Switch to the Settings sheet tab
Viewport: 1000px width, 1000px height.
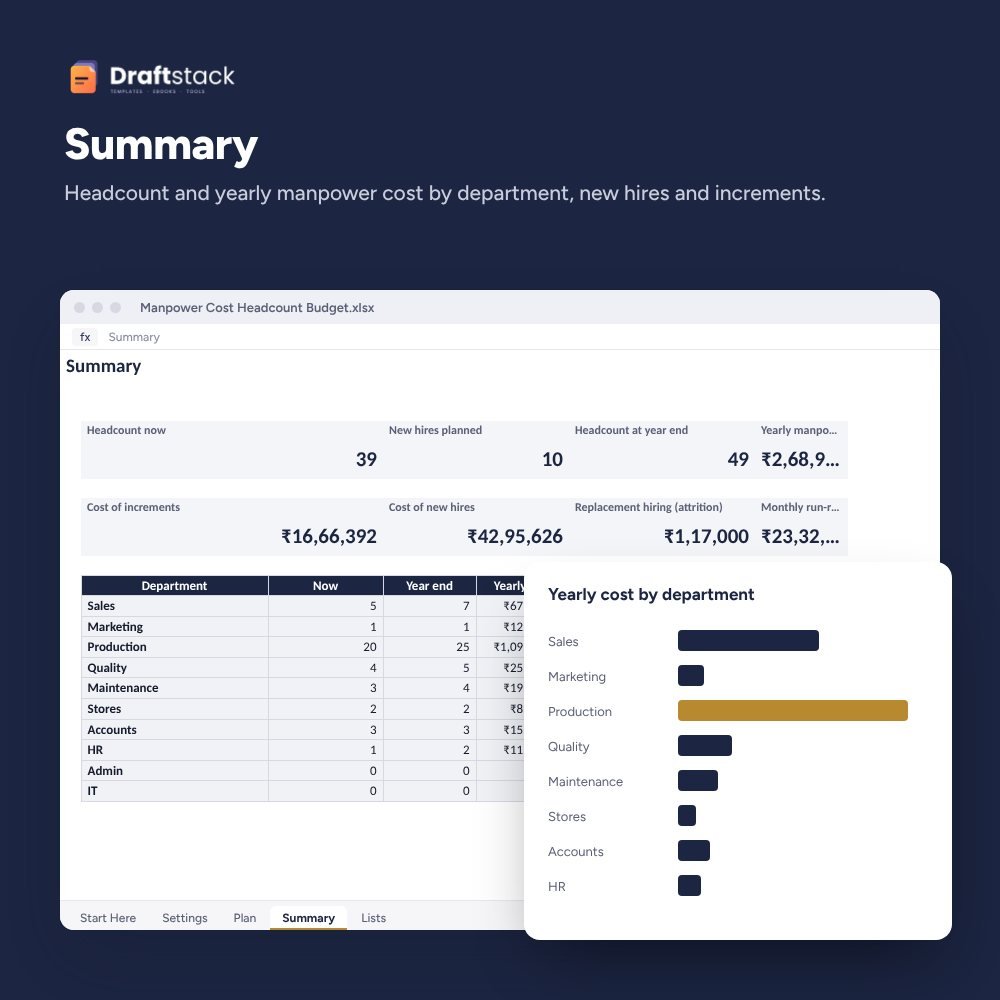[185, 918]
